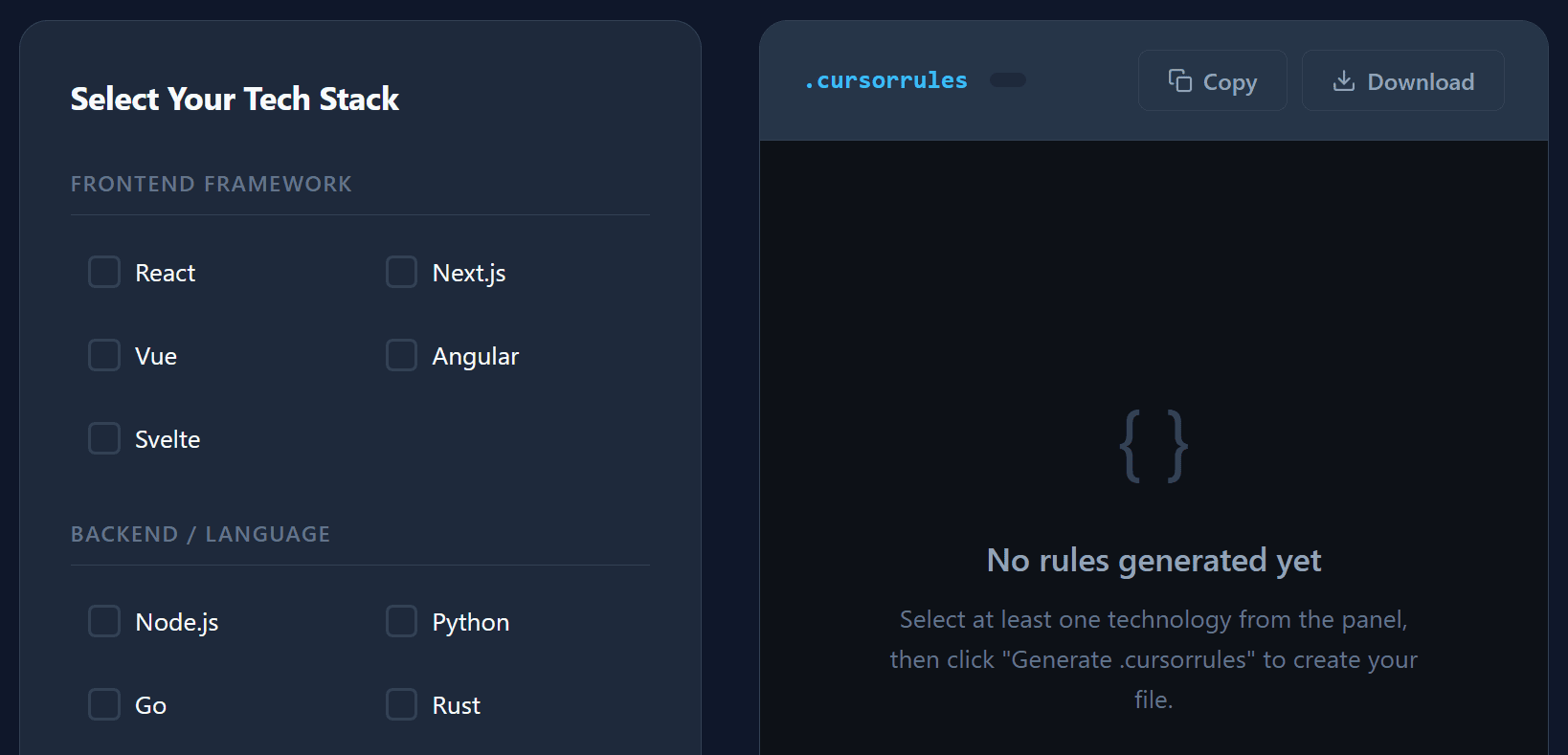Click the download arrow icon
This screenshot has height=755, width=1568.
coord(1344,80)
